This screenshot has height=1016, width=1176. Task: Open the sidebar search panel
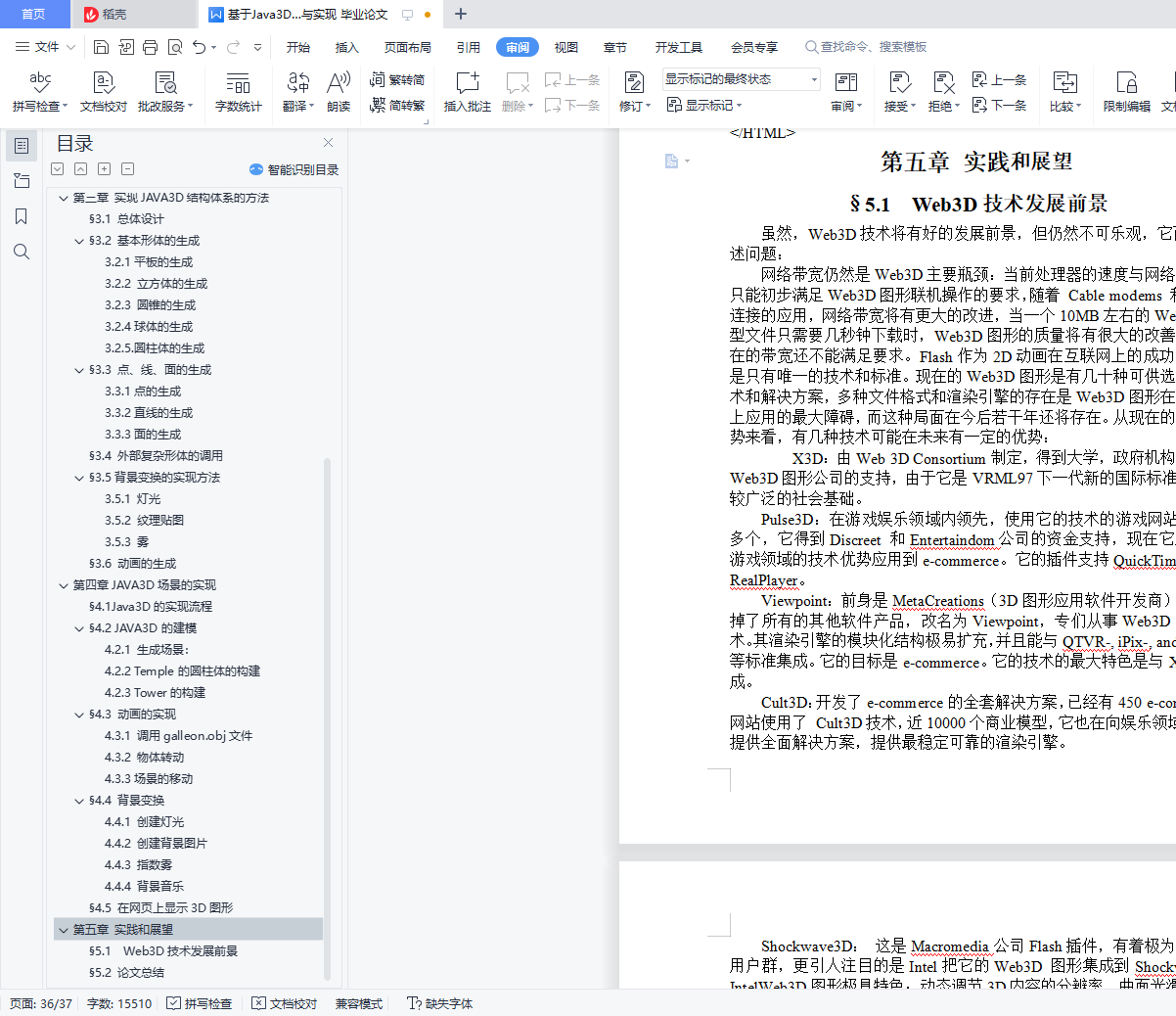pyautogui.click(x=22, y=252)
